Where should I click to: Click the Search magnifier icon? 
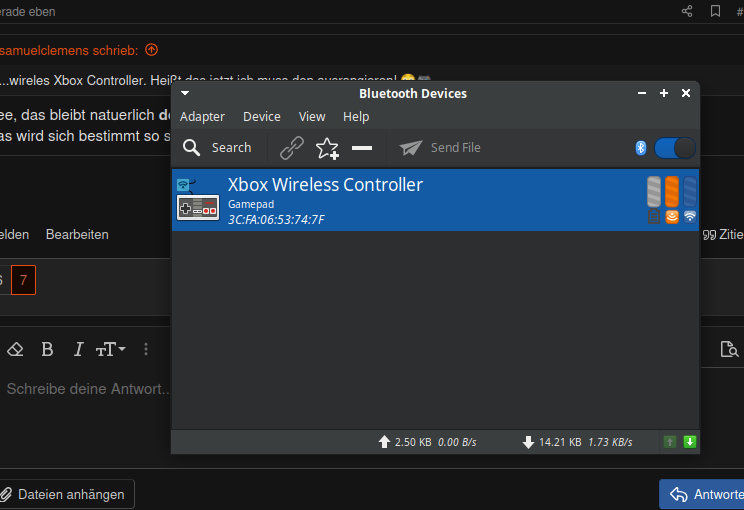pyautogui.click(x=192, y=148)
